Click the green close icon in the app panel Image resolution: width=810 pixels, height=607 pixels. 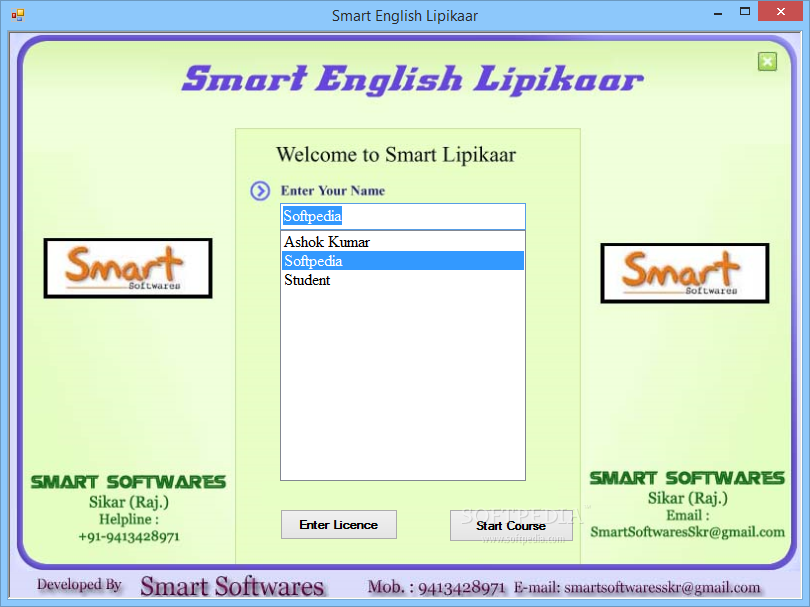tap(767, 61)
